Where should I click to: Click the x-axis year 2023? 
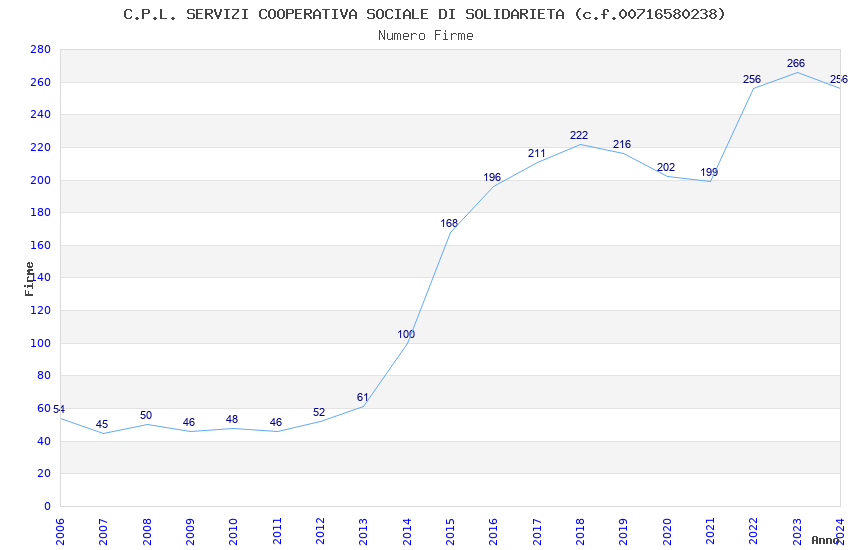pyautogui.click(x=797, y=531)
